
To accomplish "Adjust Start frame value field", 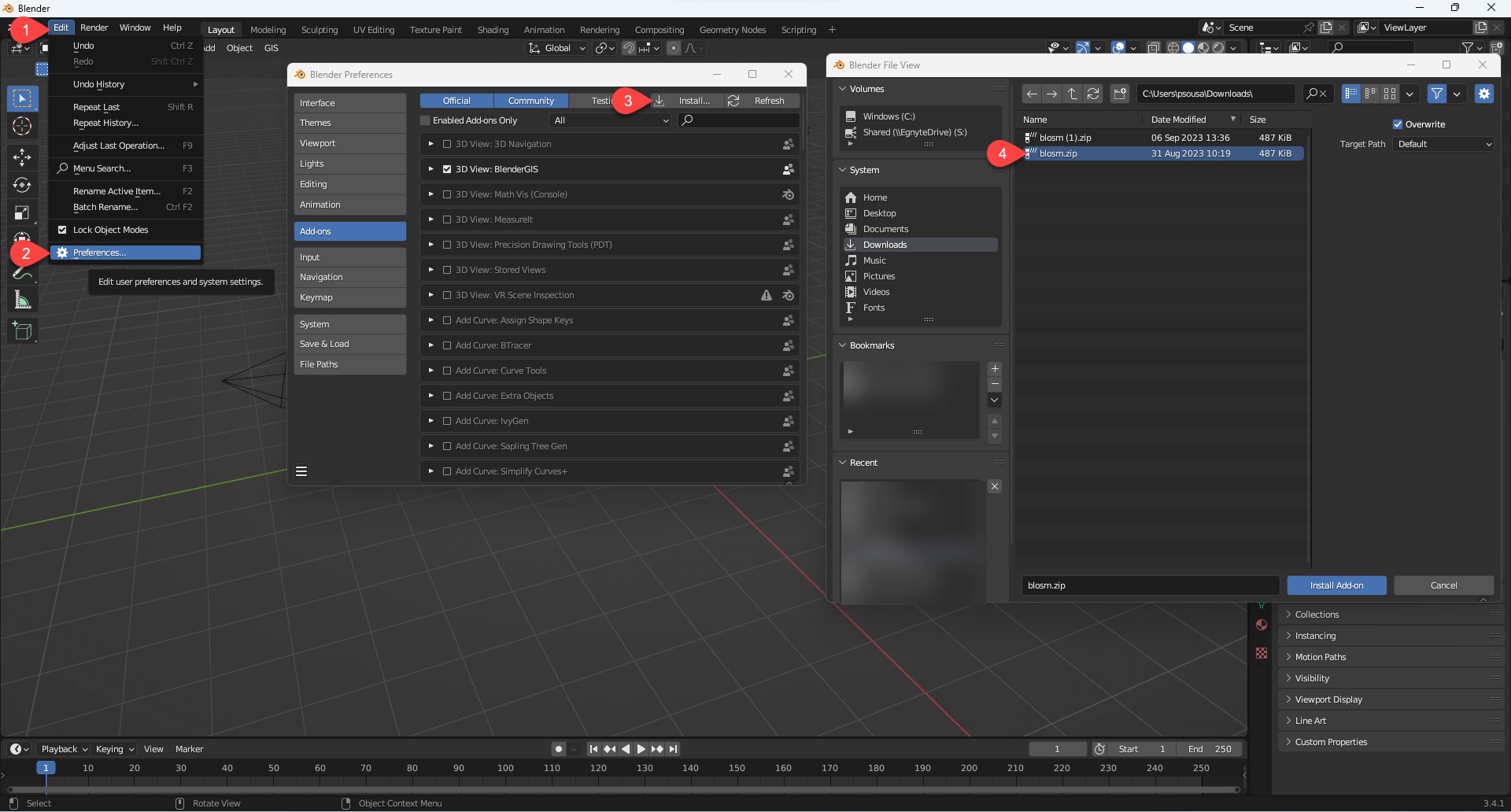I will (1141, 749).
